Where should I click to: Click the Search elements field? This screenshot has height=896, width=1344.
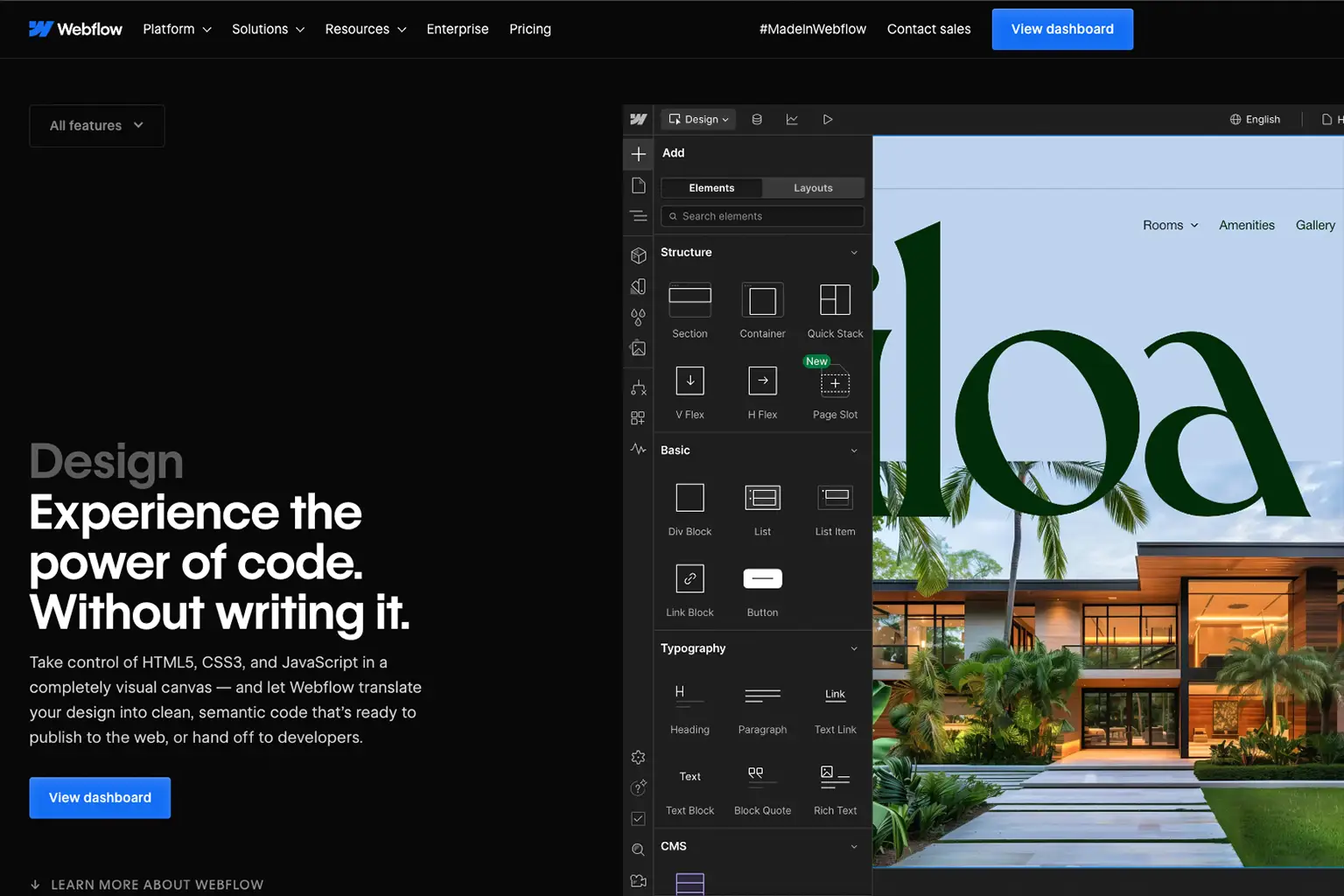pos(762,216)
